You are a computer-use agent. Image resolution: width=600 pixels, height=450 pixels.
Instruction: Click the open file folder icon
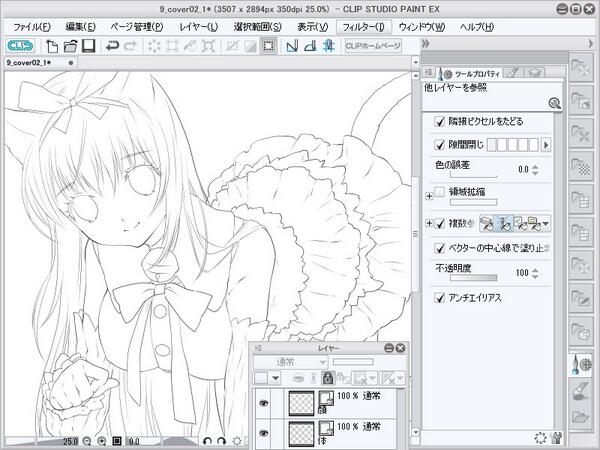70,46
